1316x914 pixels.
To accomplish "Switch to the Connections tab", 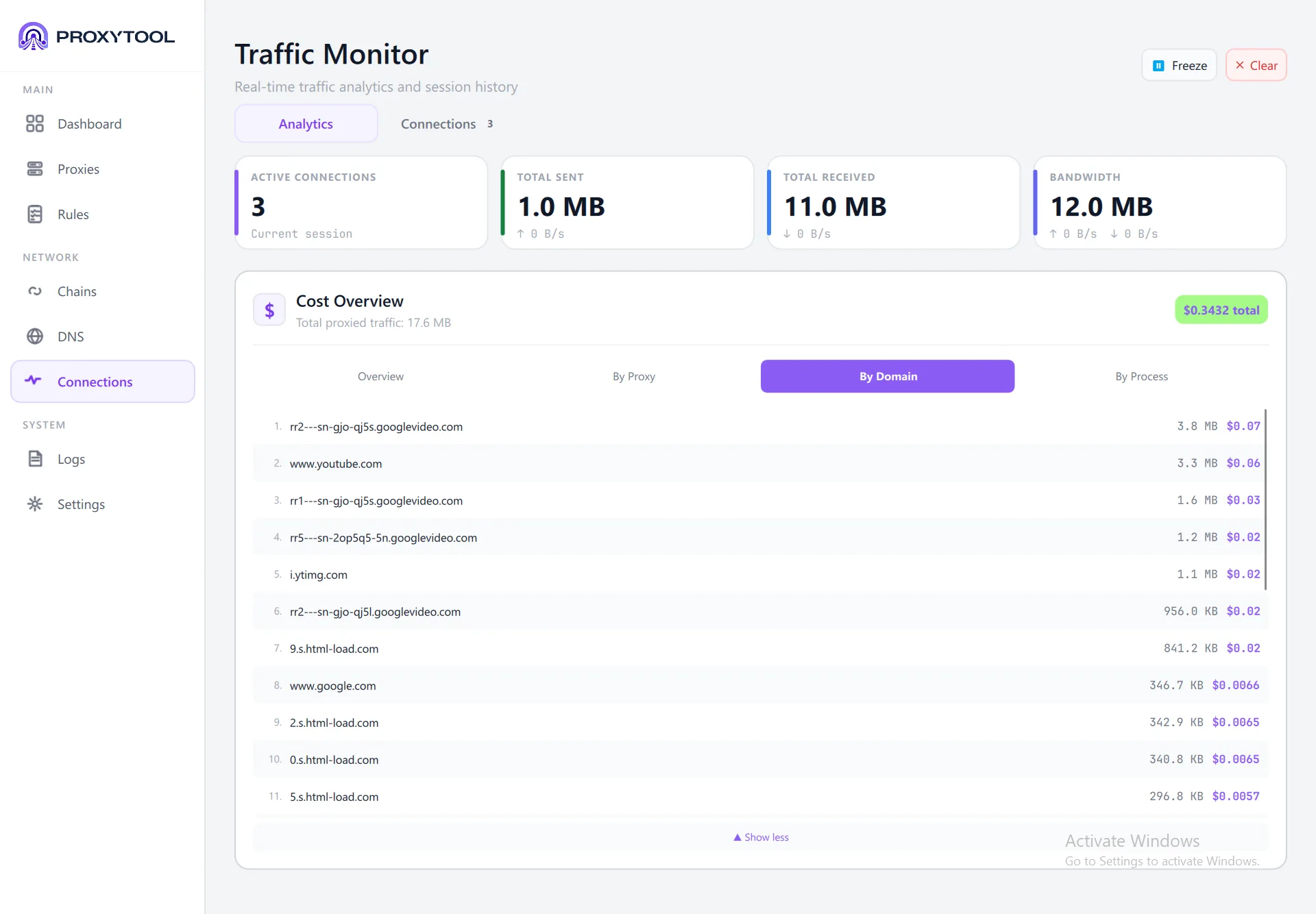I will 446,124.
